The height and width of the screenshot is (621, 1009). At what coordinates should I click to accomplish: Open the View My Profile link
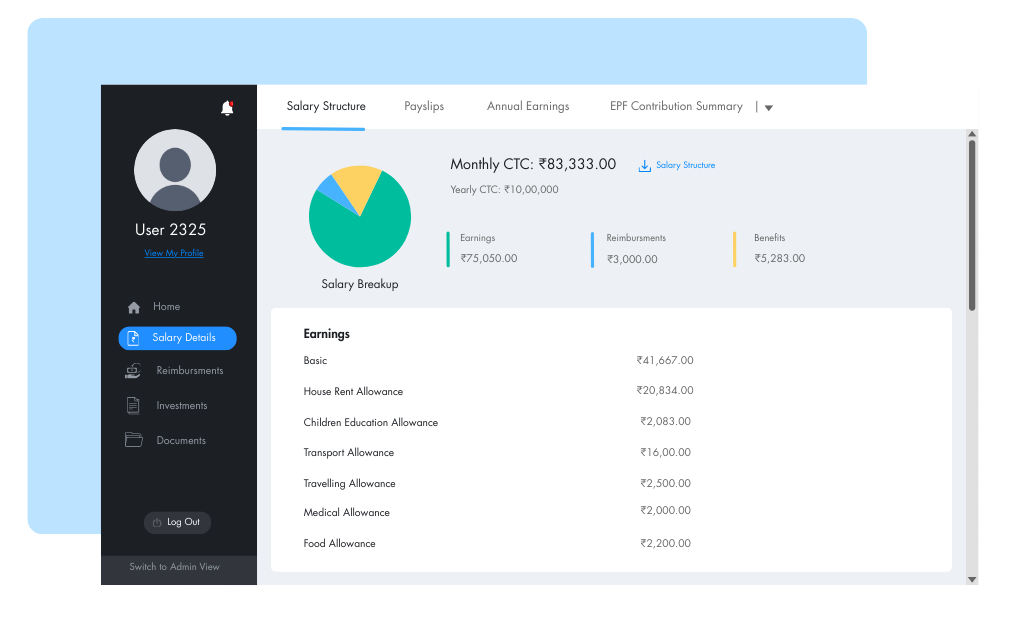coord(174,253)
